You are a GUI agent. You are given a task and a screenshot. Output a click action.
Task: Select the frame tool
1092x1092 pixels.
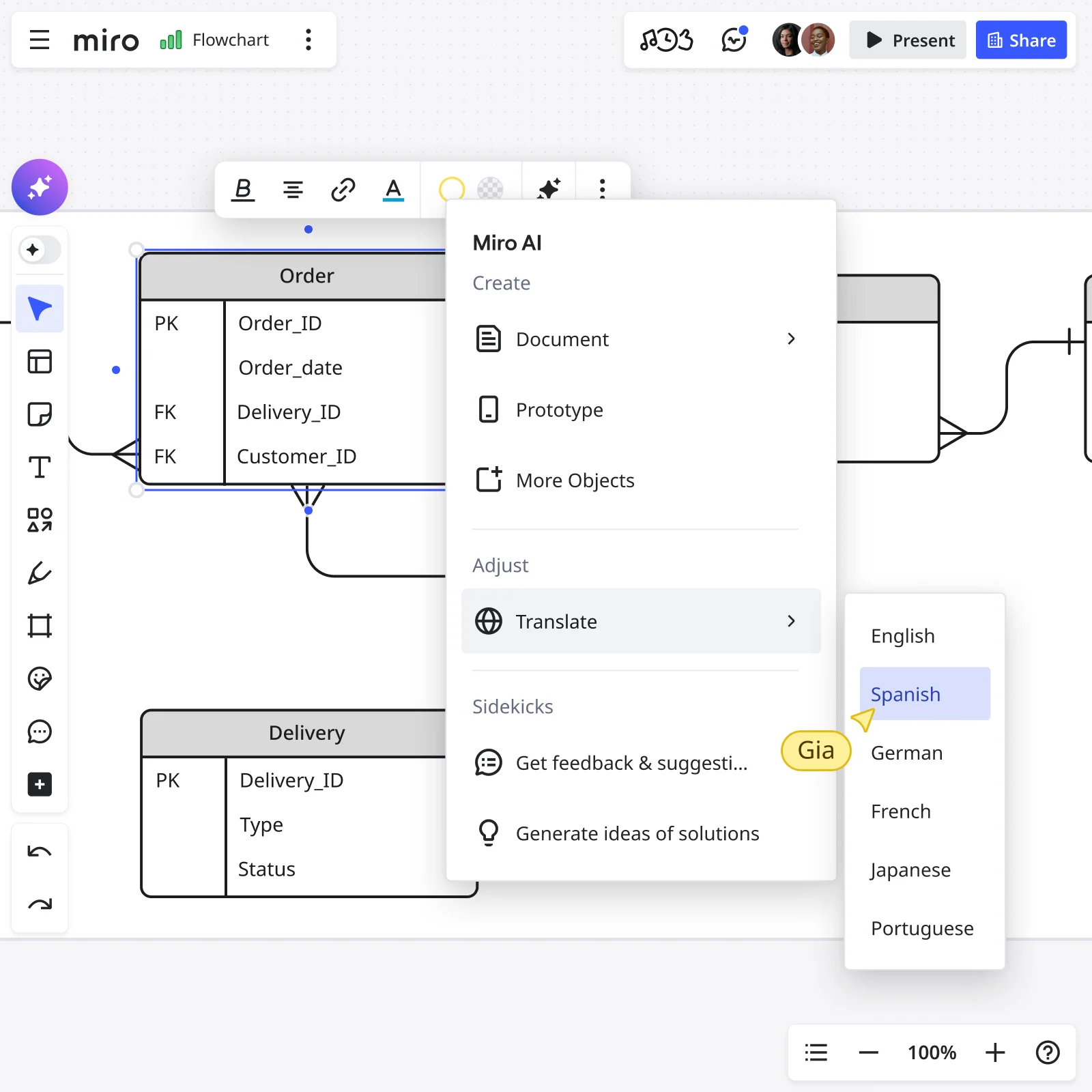pyautogui.click(x=40, y=625)
